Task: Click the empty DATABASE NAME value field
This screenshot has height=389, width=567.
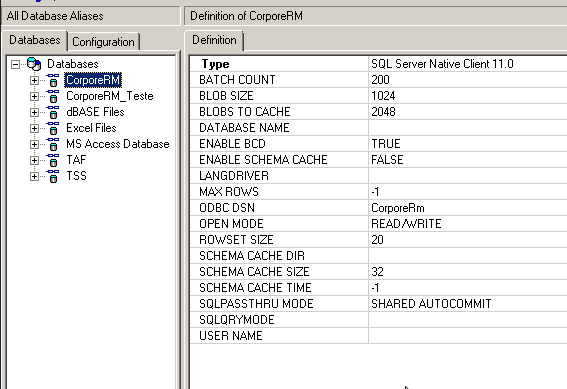Action: coord(468,128)
